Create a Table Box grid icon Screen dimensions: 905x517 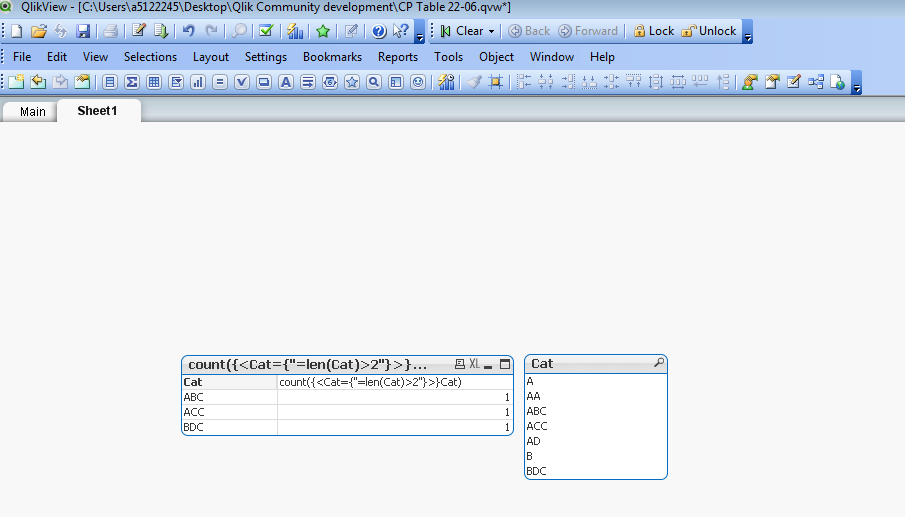pos(154,82)
